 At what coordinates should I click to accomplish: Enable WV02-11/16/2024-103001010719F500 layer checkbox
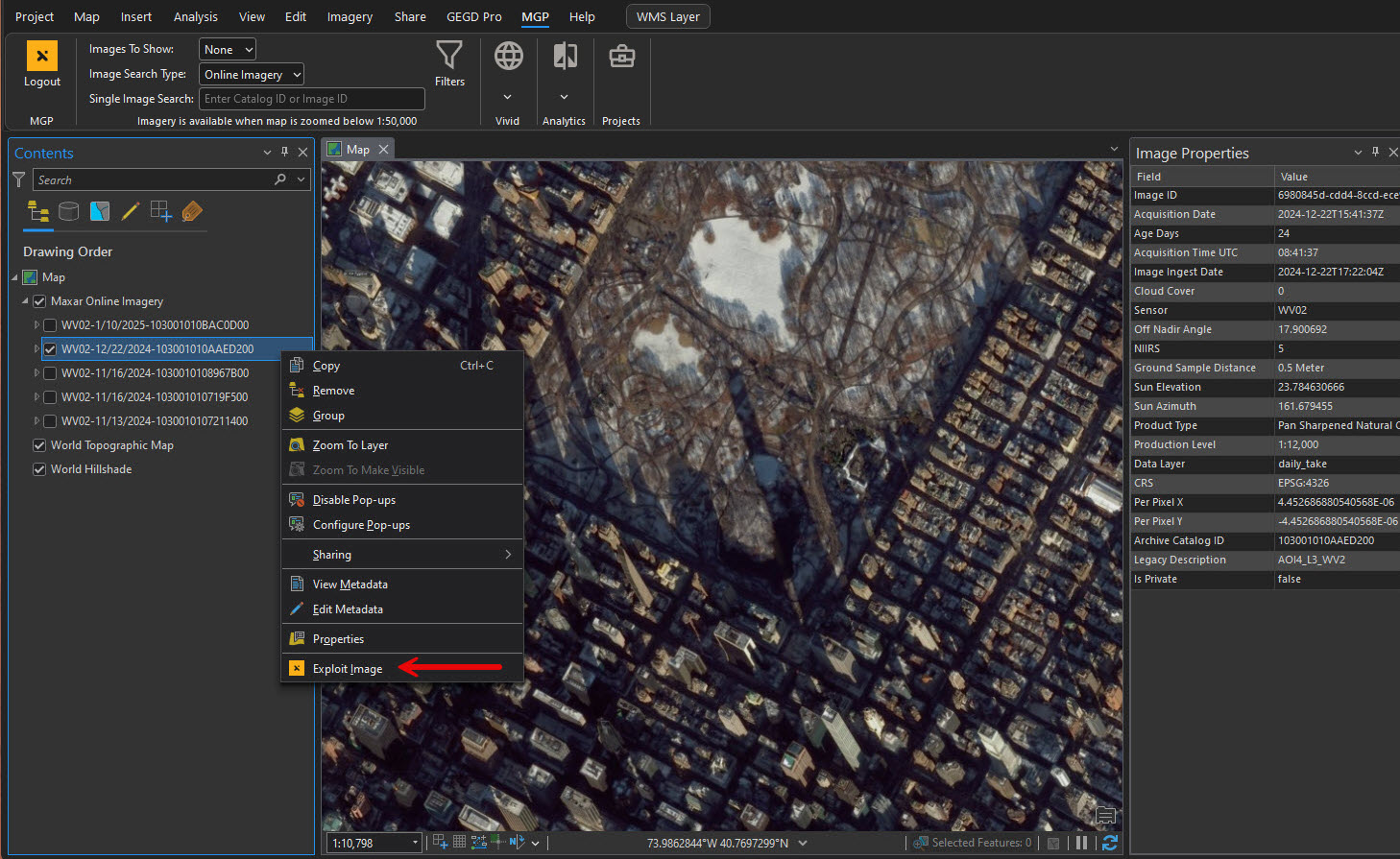(x=50, y=397)
